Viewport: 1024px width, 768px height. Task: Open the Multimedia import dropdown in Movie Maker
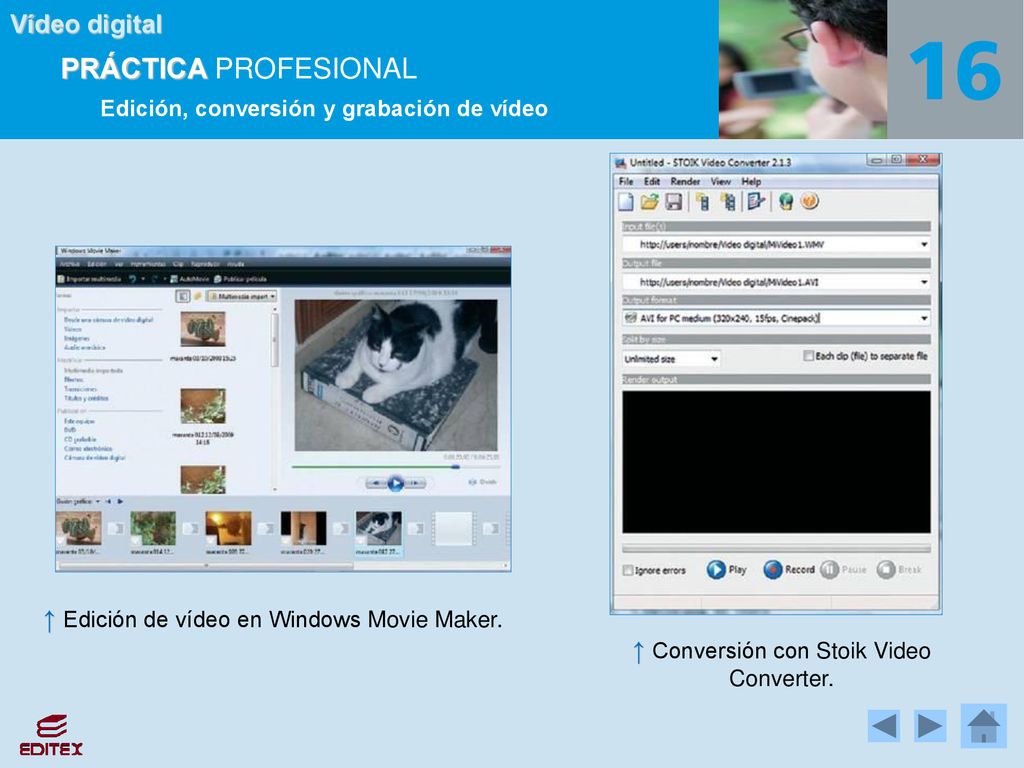pyautogui.click(x=242, y=296)
